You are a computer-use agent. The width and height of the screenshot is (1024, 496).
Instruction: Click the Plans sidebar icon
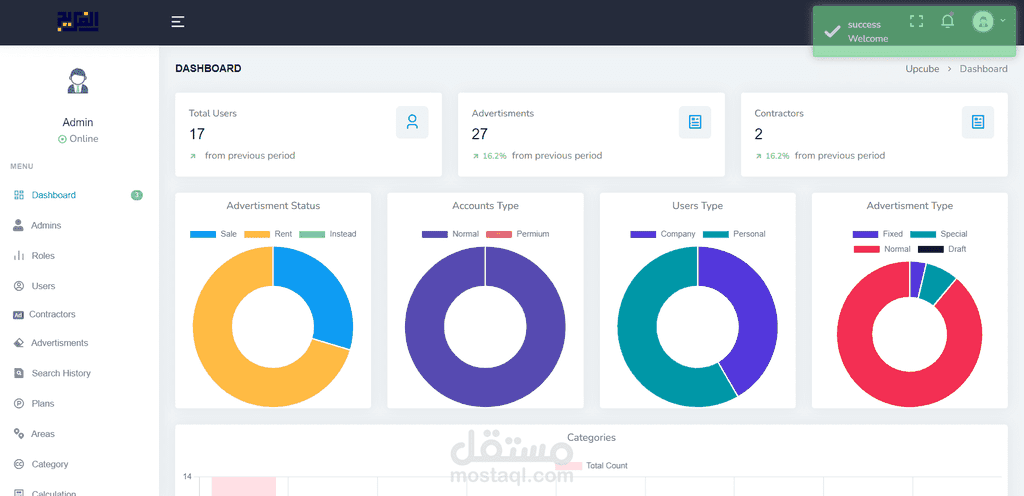[19, 403]
